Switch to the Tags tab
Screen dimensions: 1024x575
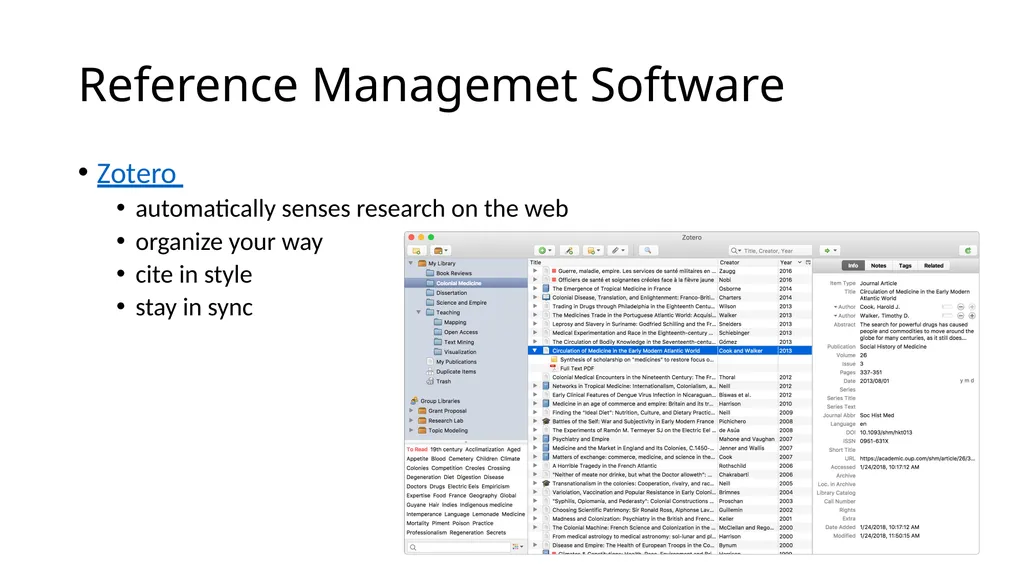[904, 266]
